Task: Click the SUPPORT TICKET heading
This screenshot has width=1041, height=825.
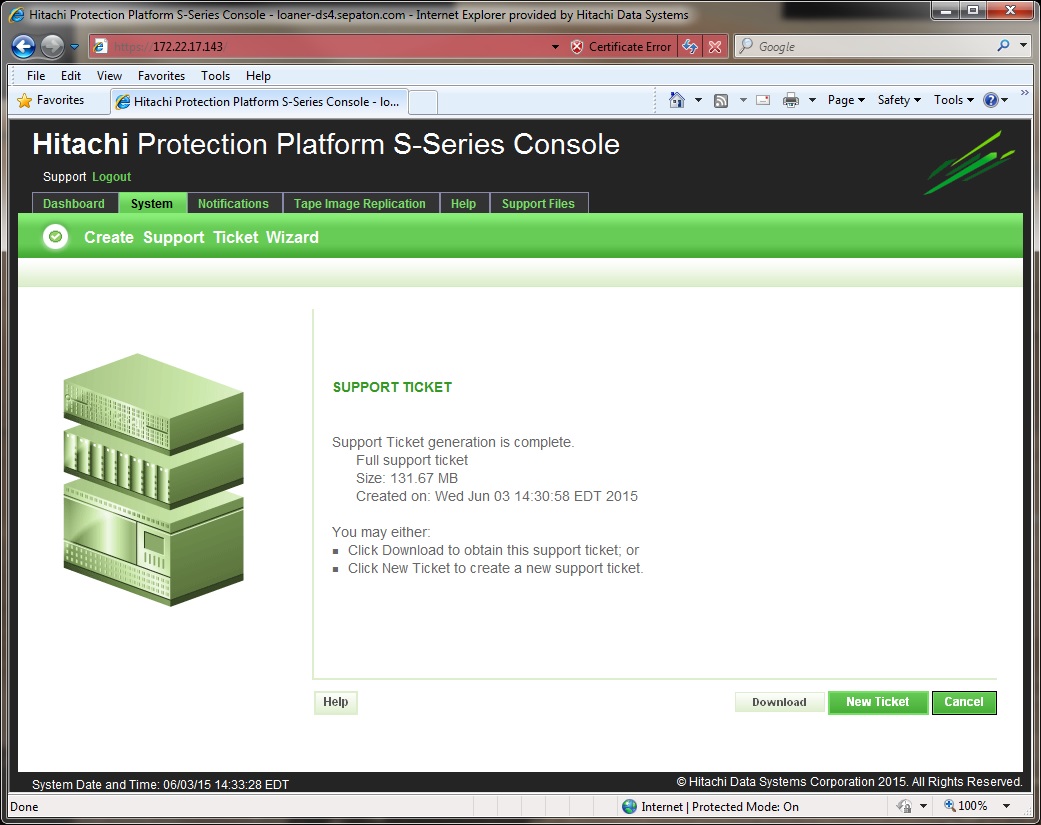Action: (392, 388)
